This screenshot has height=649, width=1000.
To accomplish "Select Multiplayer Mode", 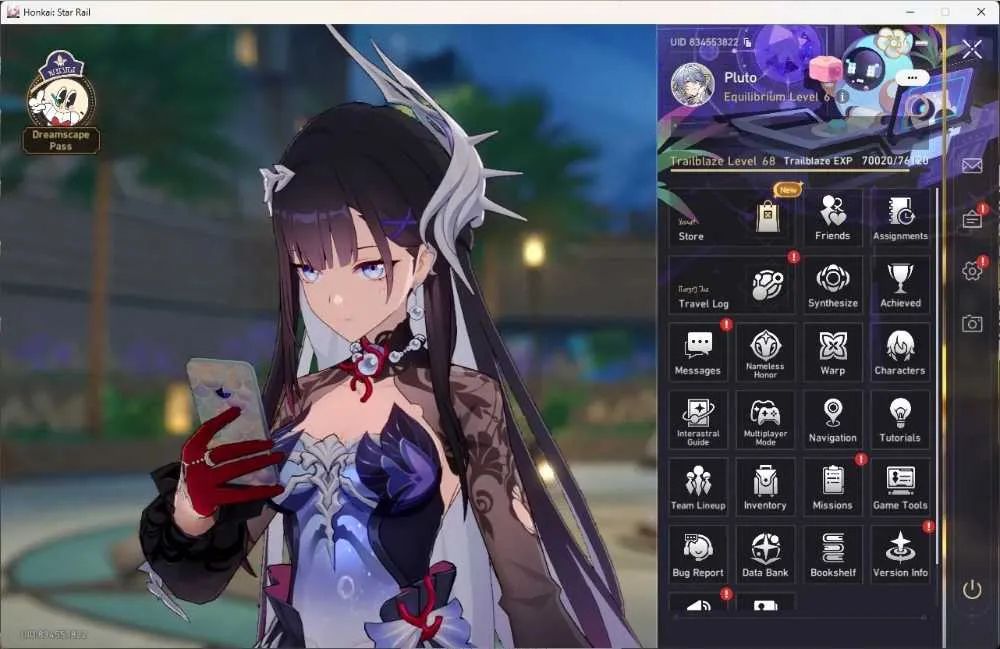I will pyautogui.click(x=765, y=420).
